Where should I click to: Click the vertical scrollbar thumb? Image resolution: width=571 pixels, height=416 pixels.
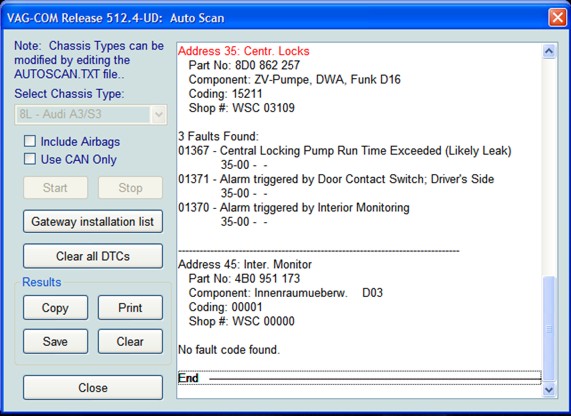tap(549, 329)
